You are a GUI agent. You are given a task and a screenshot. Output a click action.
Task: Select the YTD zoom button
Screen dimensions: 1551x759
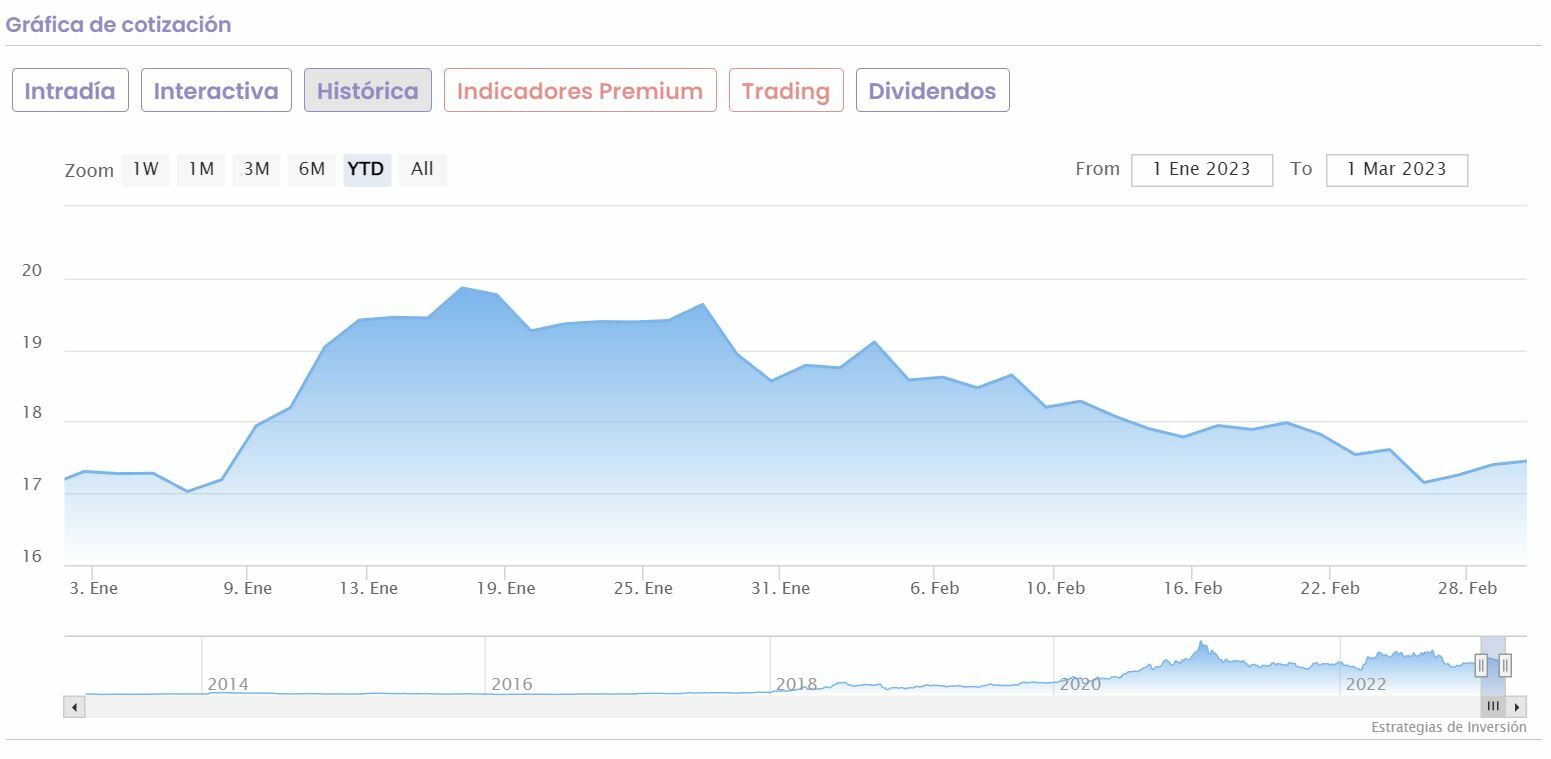[366, 170]
